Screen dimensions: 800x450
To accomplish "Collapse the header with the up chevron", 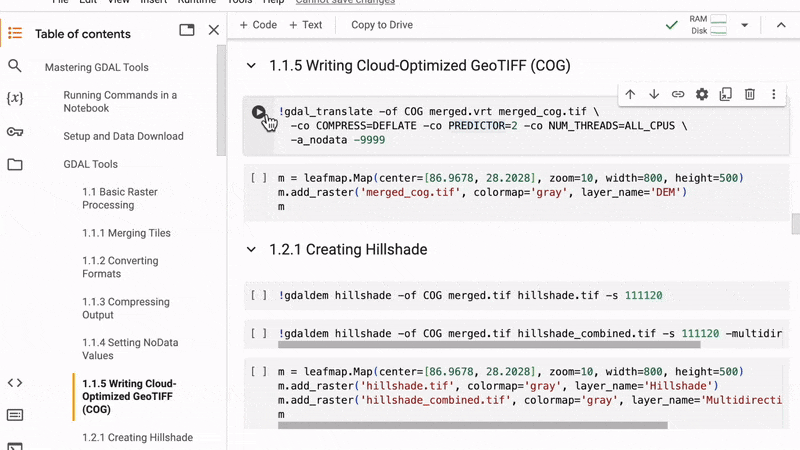I will point(781,25).
